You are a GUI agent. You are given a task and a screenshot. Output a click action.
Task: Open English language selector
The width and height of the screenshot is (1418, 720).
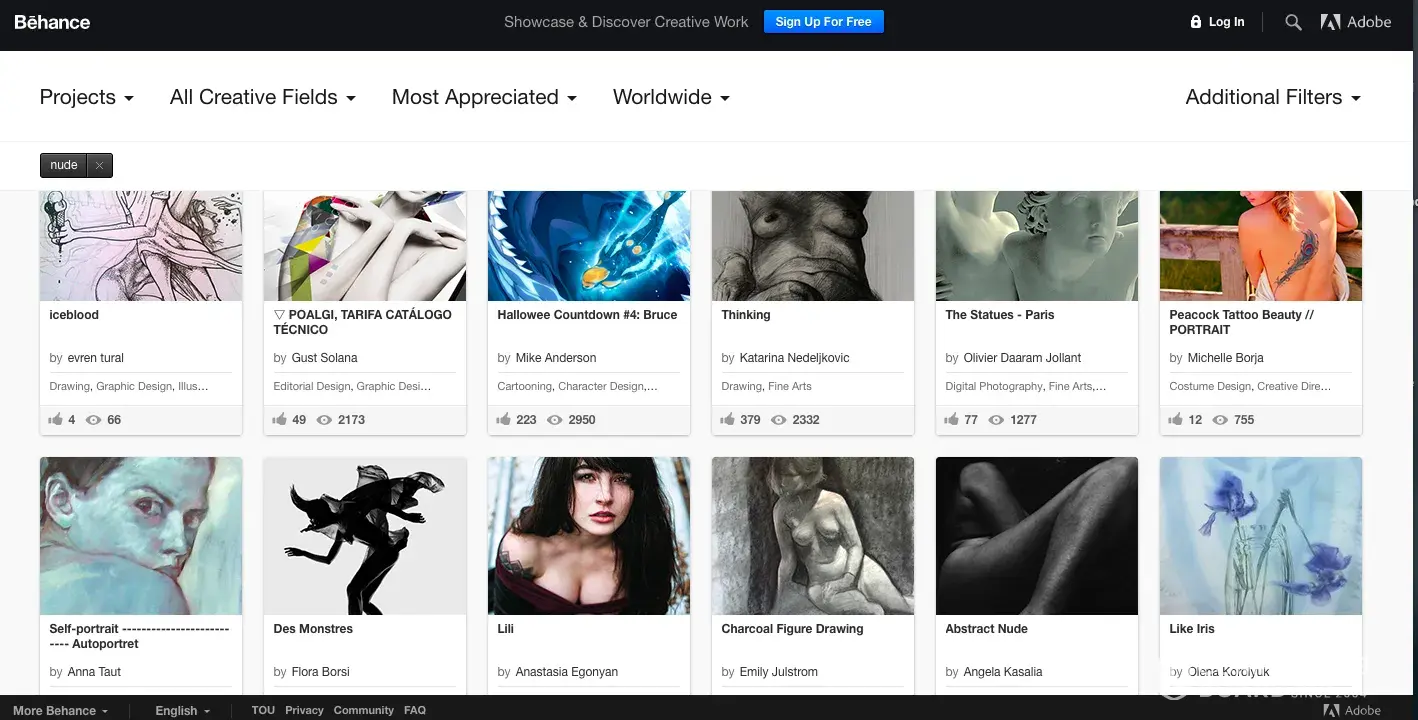pos(182,710)
